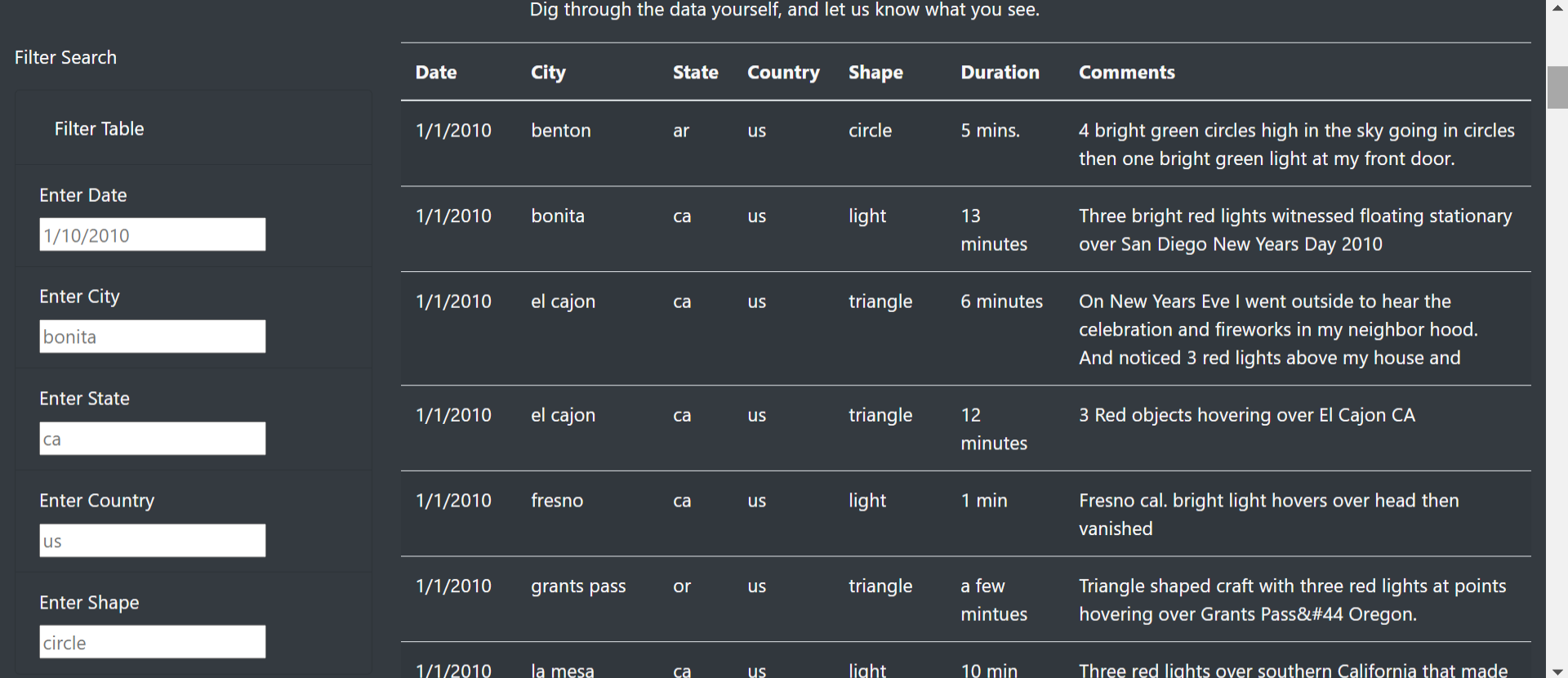Click the State column header
The image size is (1568, 678).
695,72
